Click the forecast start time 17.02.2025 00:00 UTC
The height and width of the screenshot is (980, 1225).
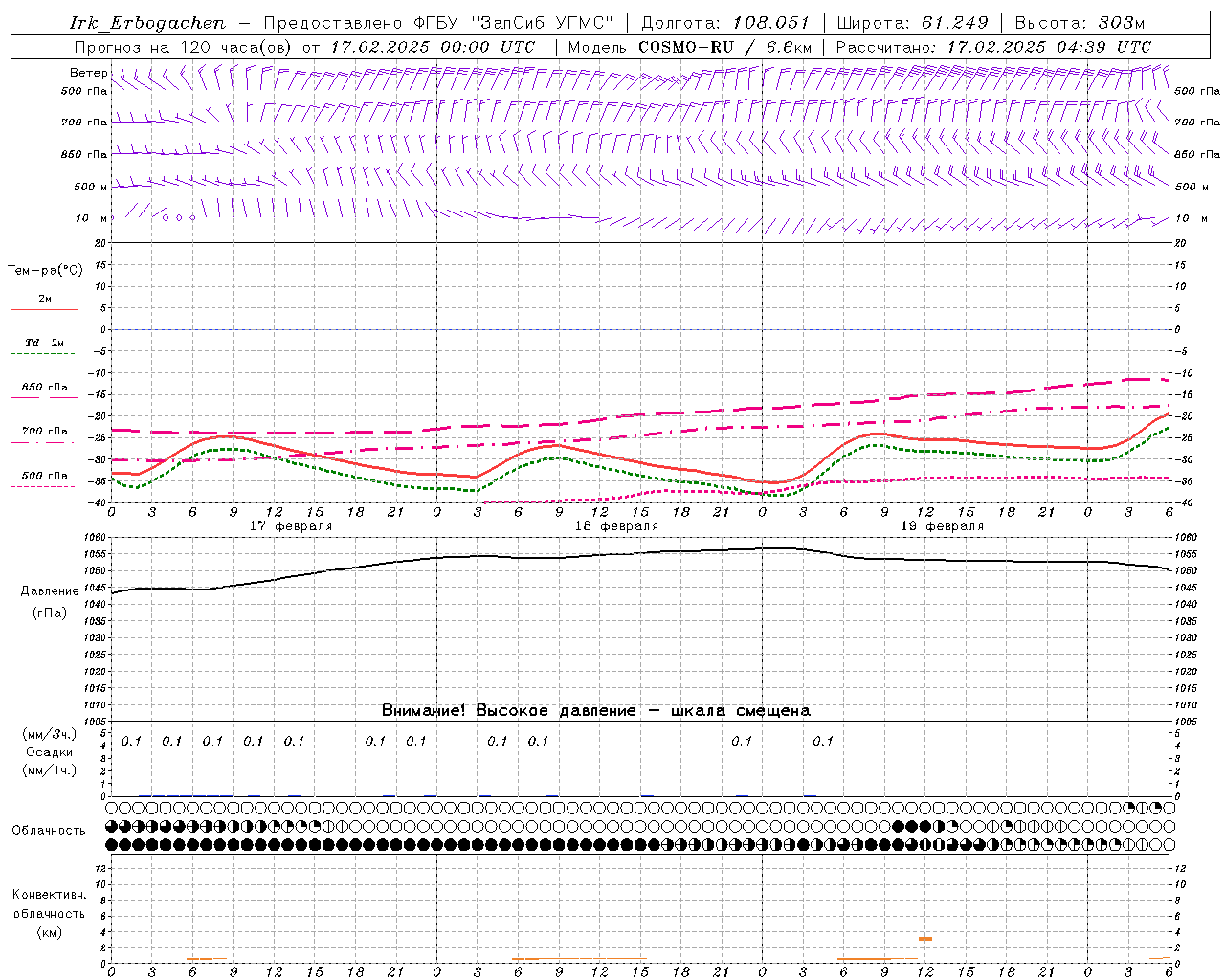click(433, 47)
